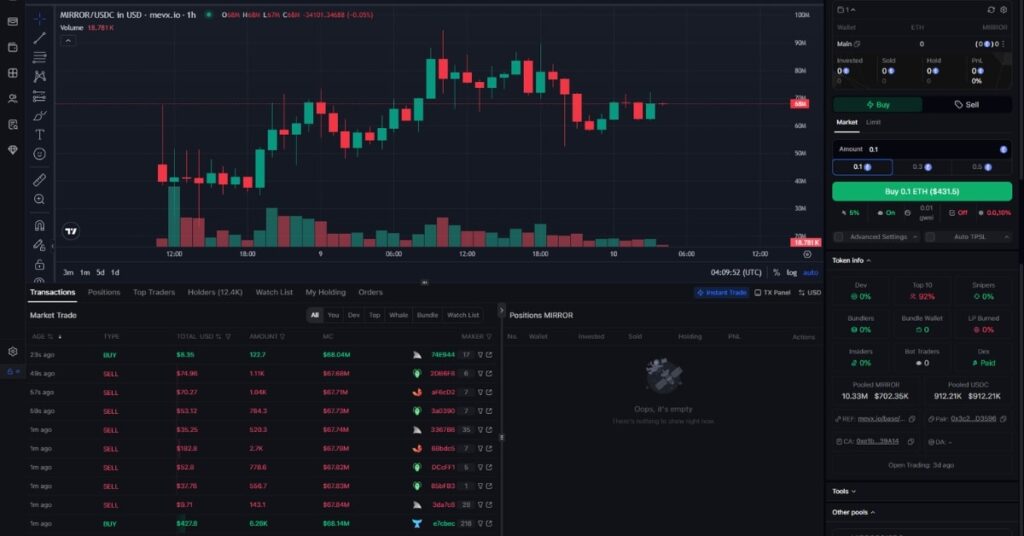1024x536 pixels.
Task: Expand the Auto TPSL chevron
Action: (1006, 236)
